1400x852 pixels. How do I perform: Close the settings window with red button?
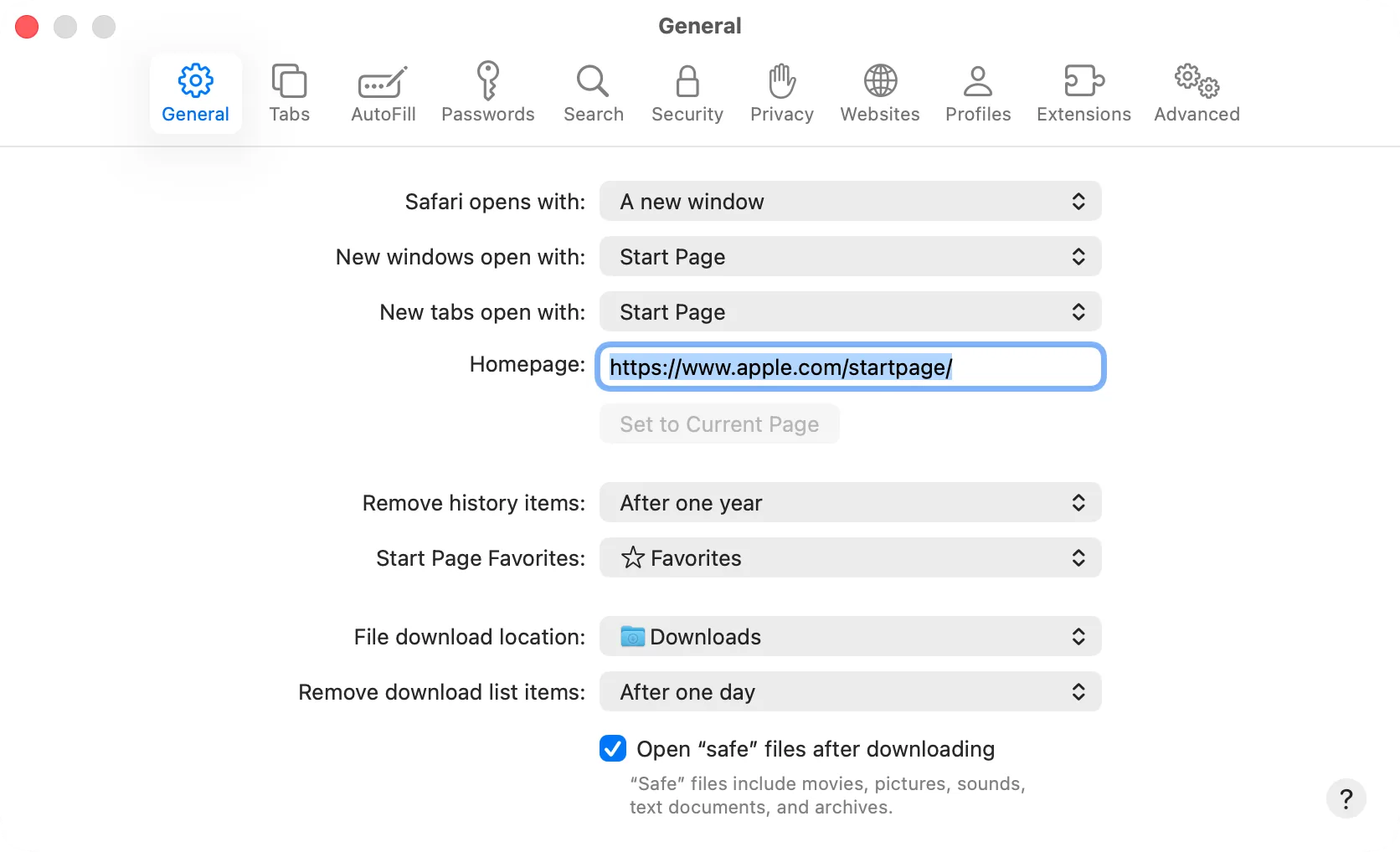(x=27, y=27)
